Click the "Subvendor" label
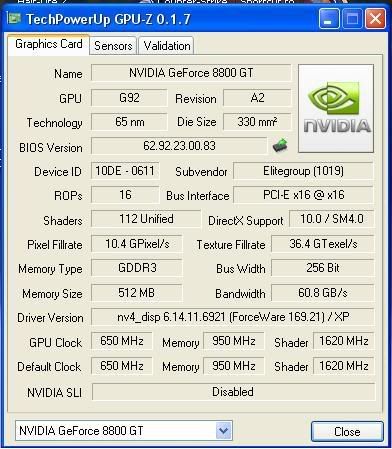The width and height of the screenshot is (392, 449). tap(201, 172)
